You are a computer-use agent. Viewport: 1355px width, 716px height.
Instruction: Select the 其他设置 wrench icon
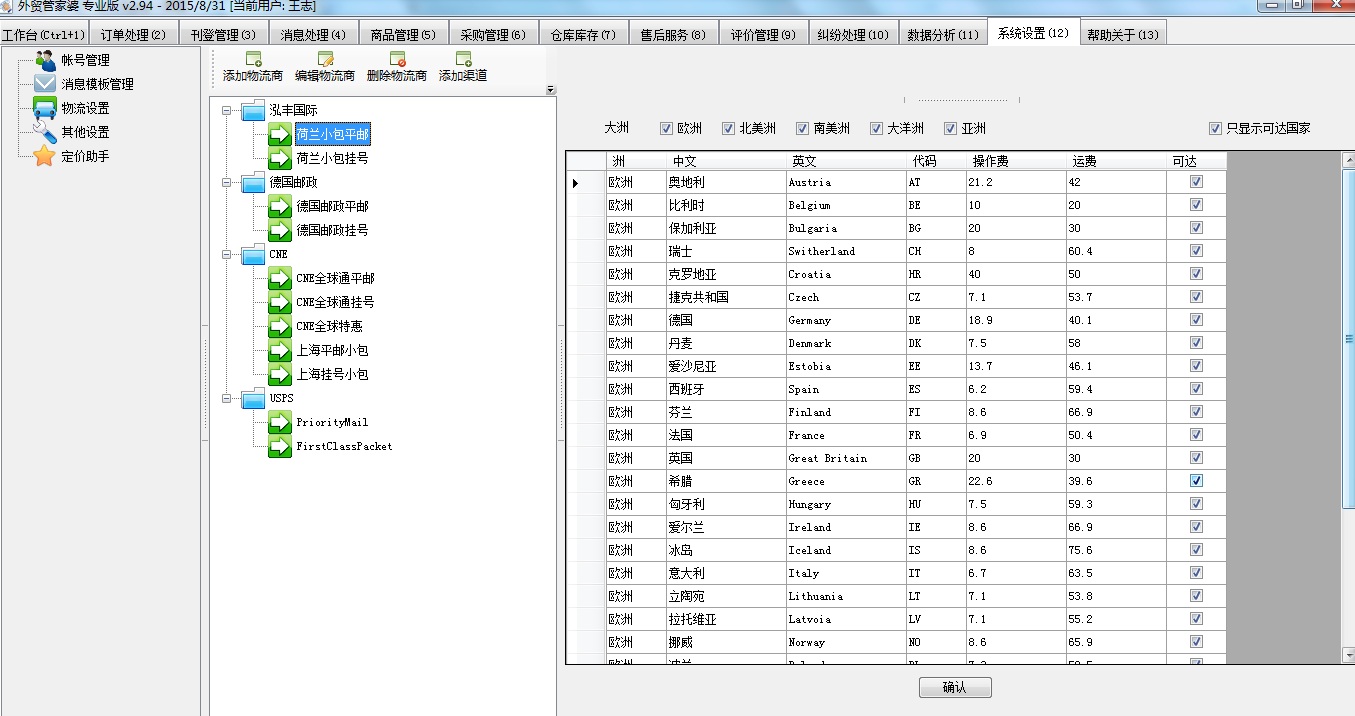[45, 132]
